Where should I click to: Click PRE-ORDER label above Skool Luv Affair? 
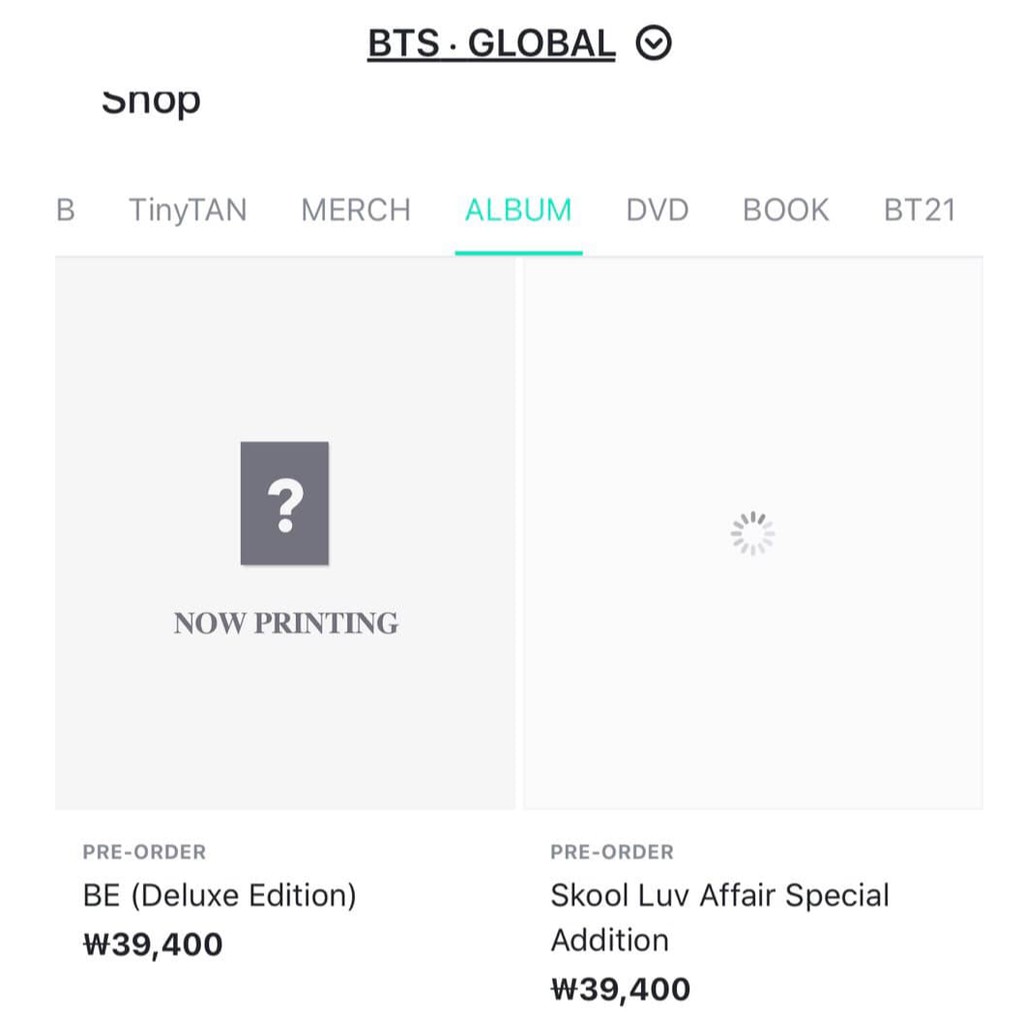[x=612, y=852]
